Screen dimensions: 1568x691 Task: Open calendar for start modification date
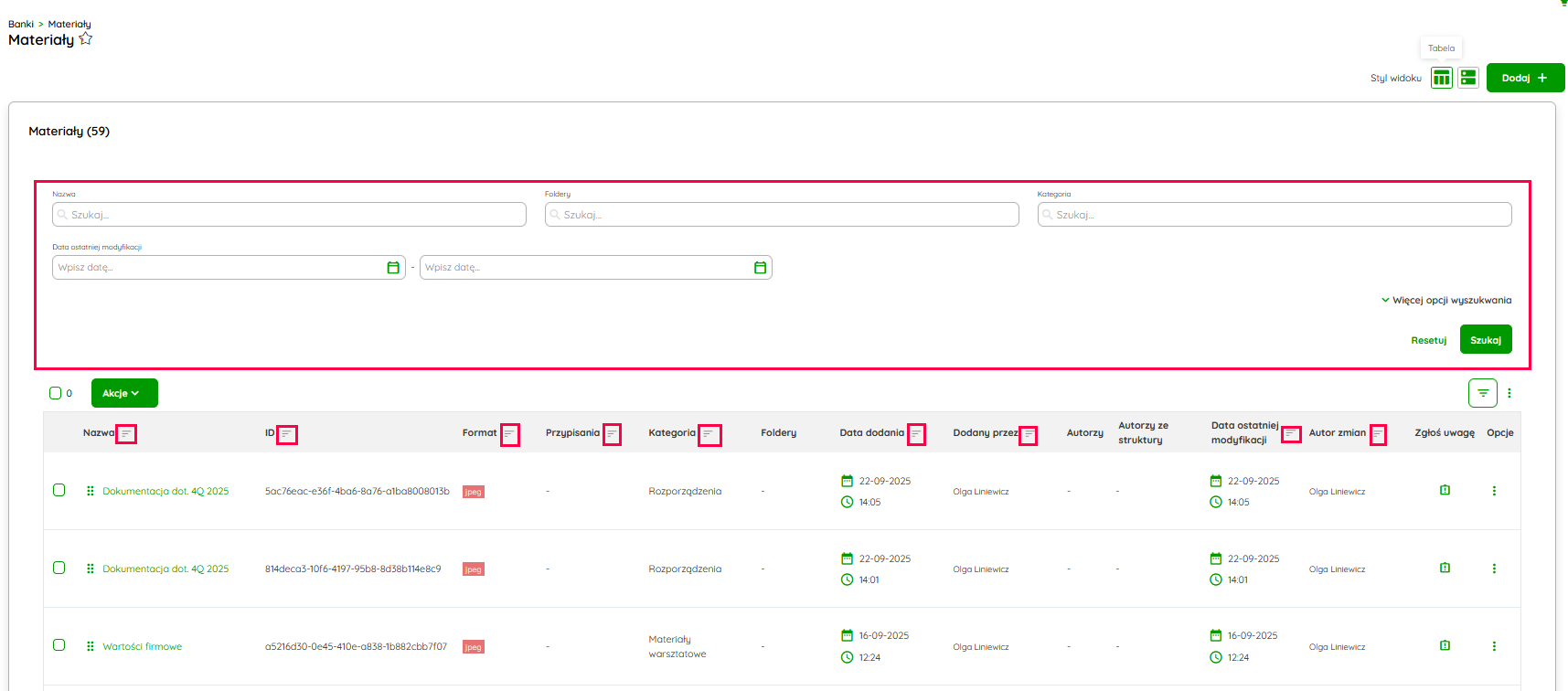pyautogui.click(x=393, y=268)
